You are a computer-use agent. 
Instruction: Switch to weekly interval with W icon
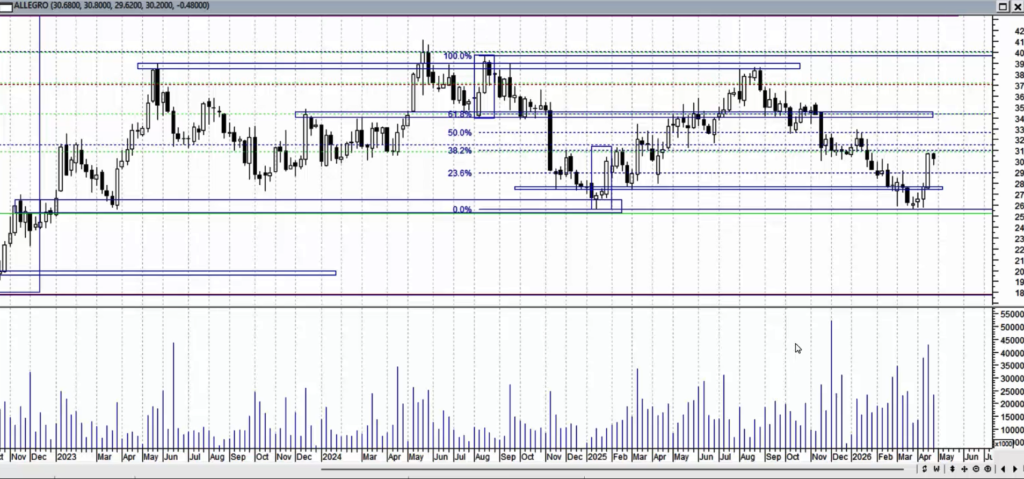pos(937,468)
